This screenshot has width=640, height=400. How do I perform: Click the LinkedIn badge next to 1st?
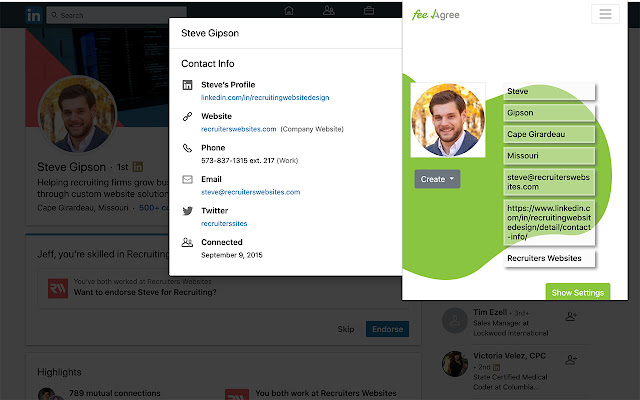138,167
